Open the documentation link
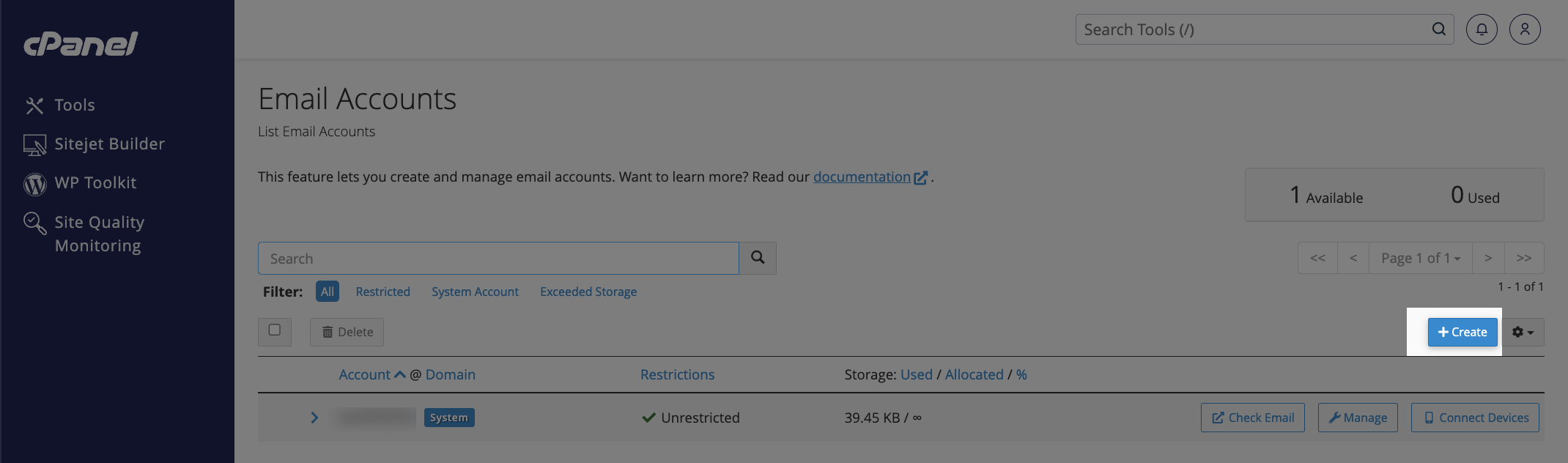This screenshot has width=1568, height=463. (862, 177)
